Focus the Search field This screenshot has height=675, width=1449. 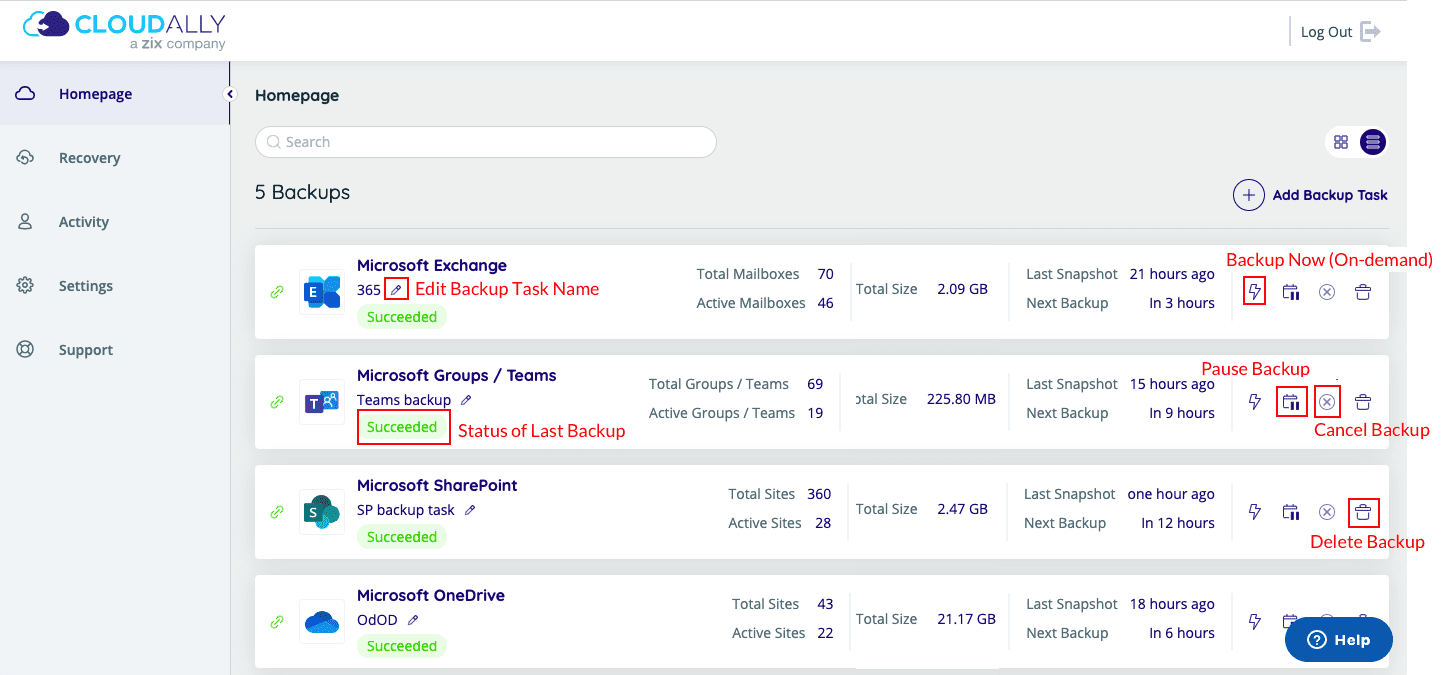[x=486, y=142]
